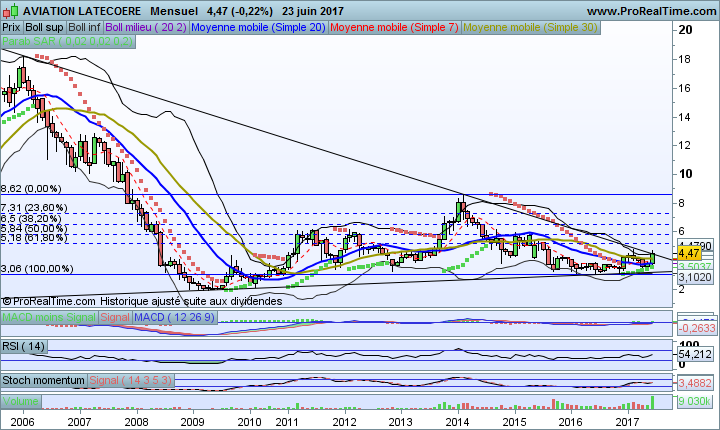
Task: Click the 5,18 (61,80%) Fibonacci label
Action: [x=34, y=238]
